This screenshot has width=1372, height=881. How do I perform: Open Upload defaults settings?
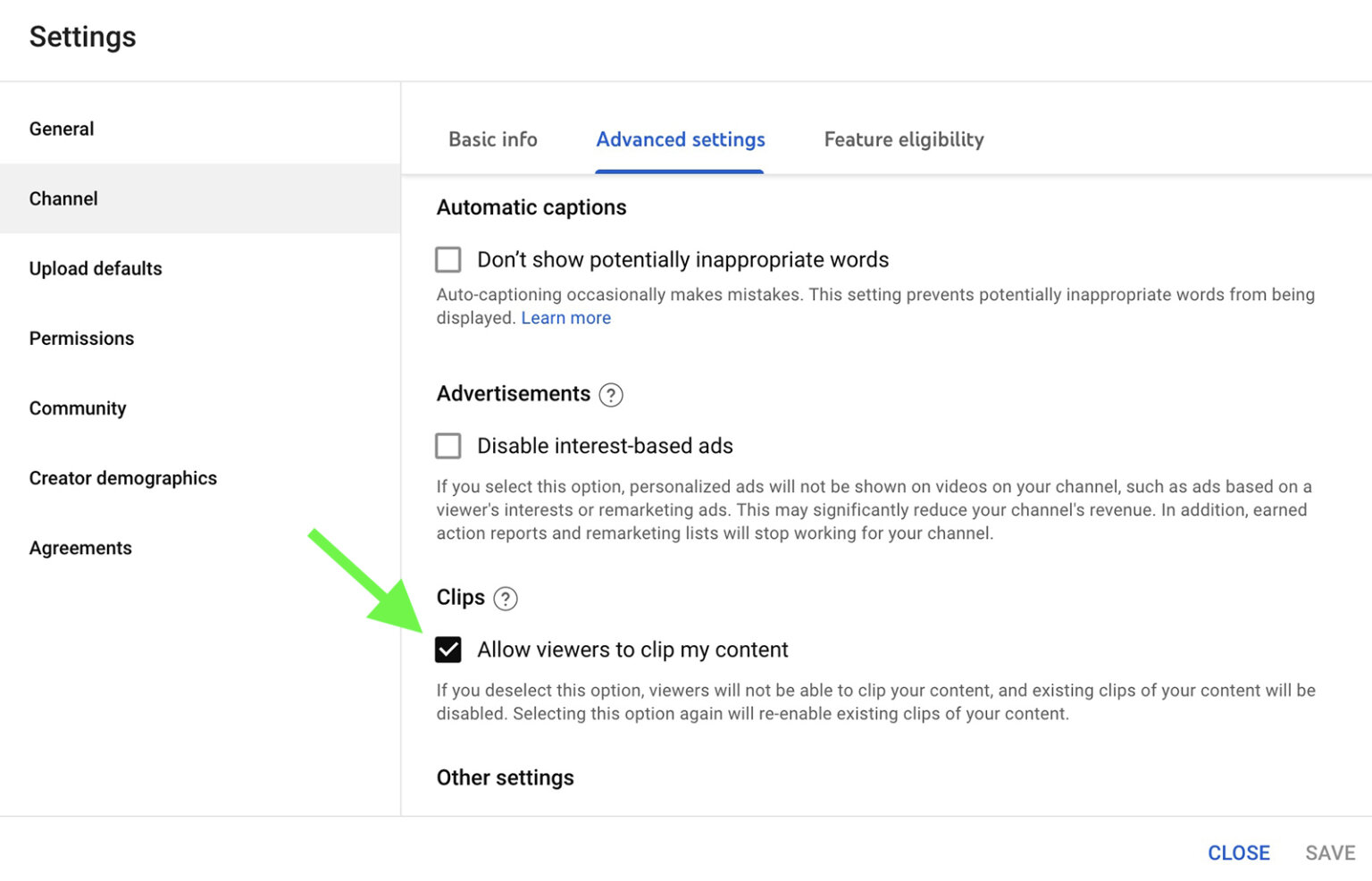tap(95, 268)
